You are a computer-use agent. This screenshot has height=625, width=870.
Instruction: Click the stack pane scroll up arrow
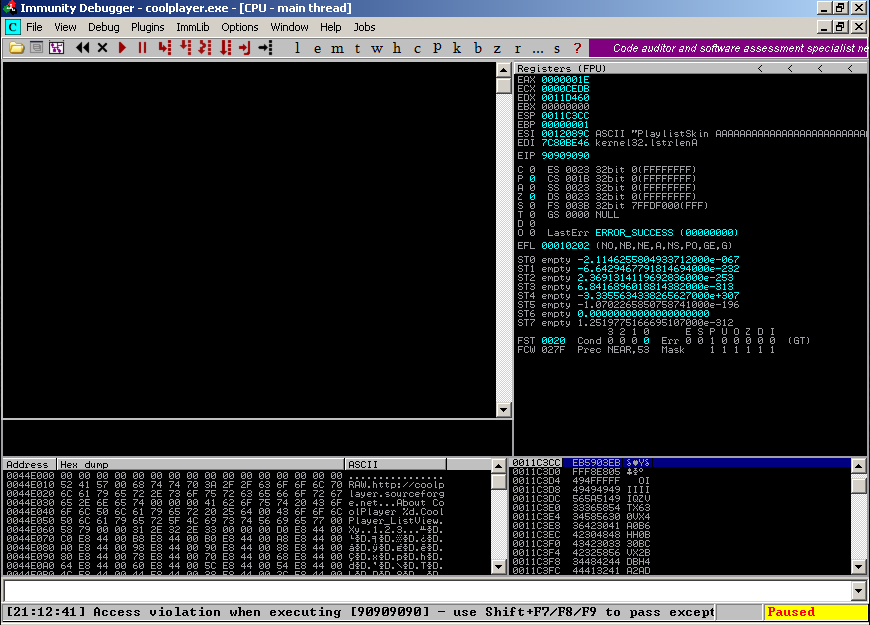pyautogui.click(x=858, y=466)
